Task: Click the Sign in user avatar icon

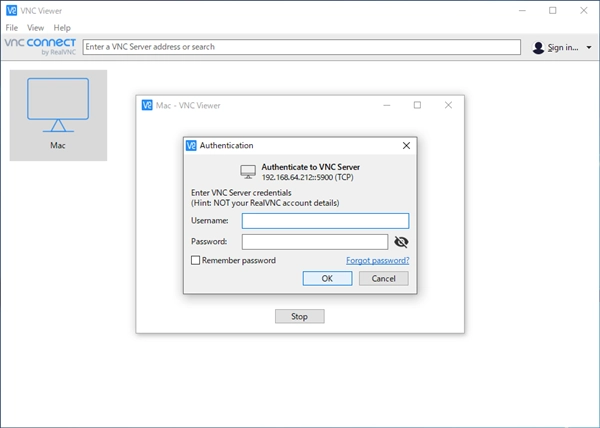Action: 538,47
